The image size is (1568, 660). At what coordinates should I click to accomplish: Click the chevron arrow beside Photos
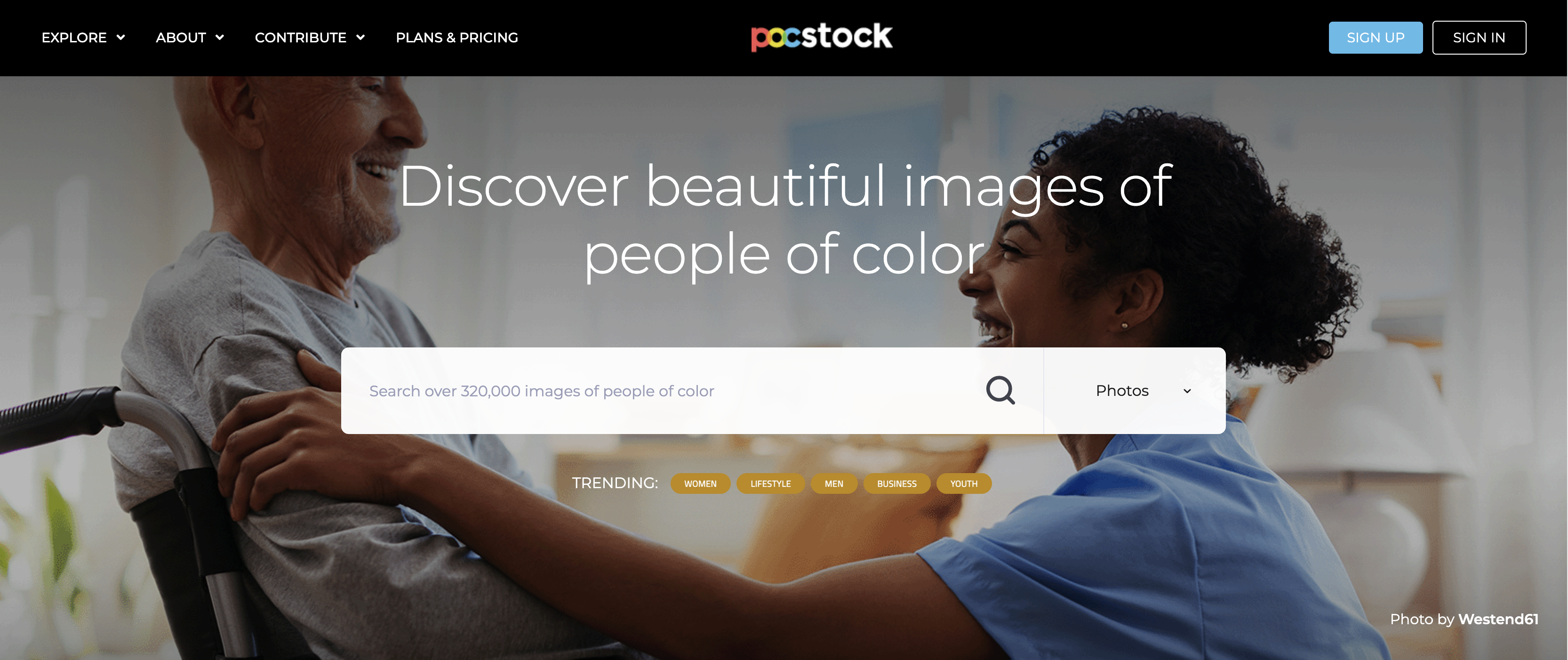[1187, 391]
